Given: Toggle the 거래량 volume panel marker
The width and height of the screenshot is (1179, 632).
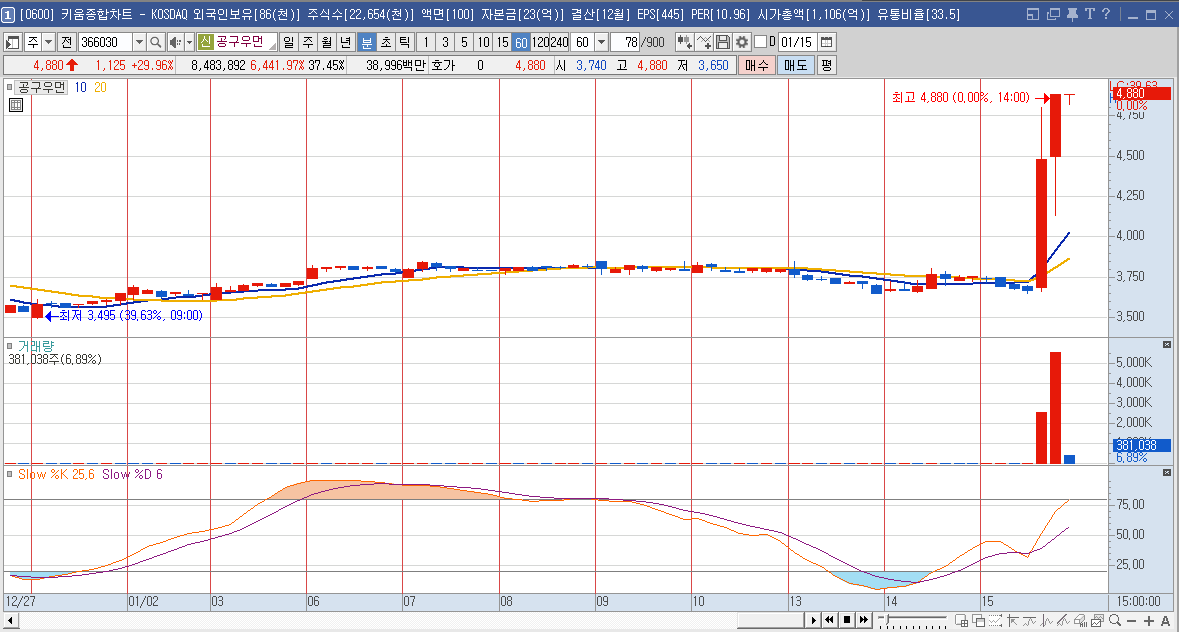Looking at the screenshot, I should [x=10, y=346].
